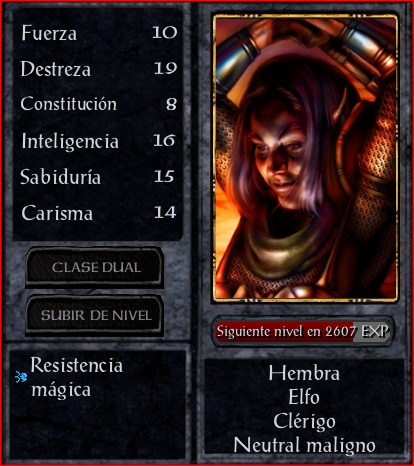The width and height of the screenshot is (414, 466).
Task: Click the Subir de Nivel button
Action: pyautogui.click(x=94, y=315)
